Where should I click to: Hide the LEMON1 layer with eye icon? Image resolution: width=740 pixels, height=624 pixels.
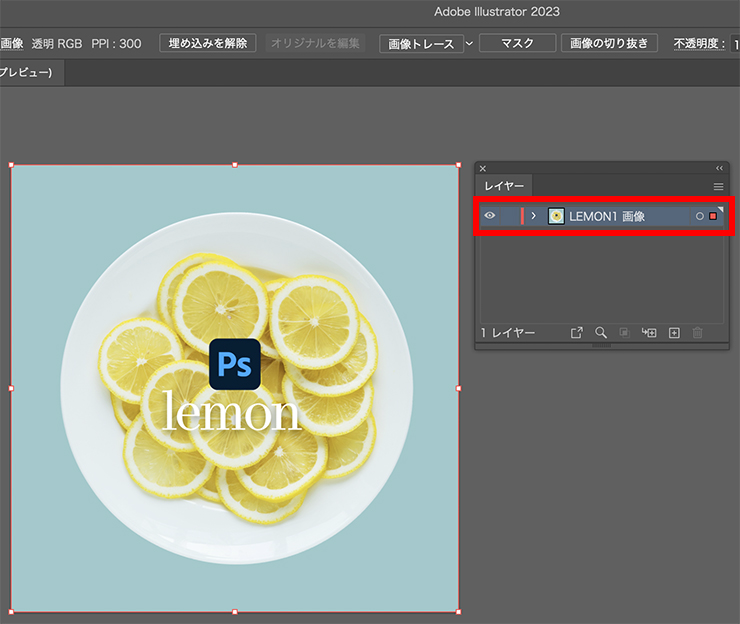click(x=490, y=216)
